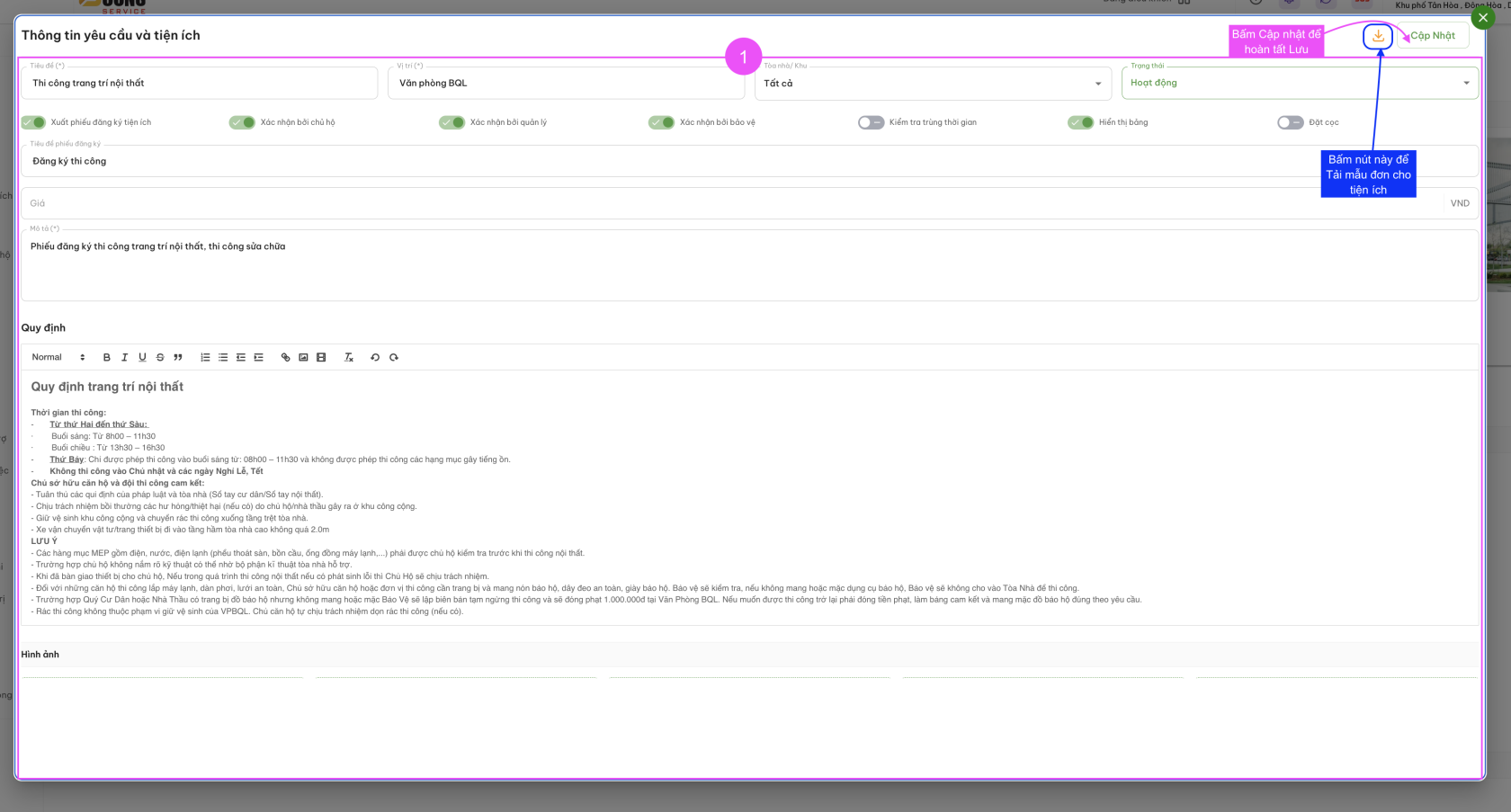Click 'Không thi công vào Chủ nhật' line
Screen dimensions: 1511x812
click(156, 471)
